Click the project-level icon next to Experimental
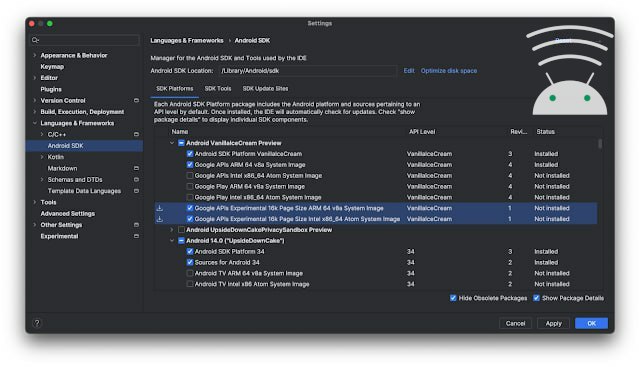This screenshot has width=640, height=367. pyautogui.click(x=136, y=236)
